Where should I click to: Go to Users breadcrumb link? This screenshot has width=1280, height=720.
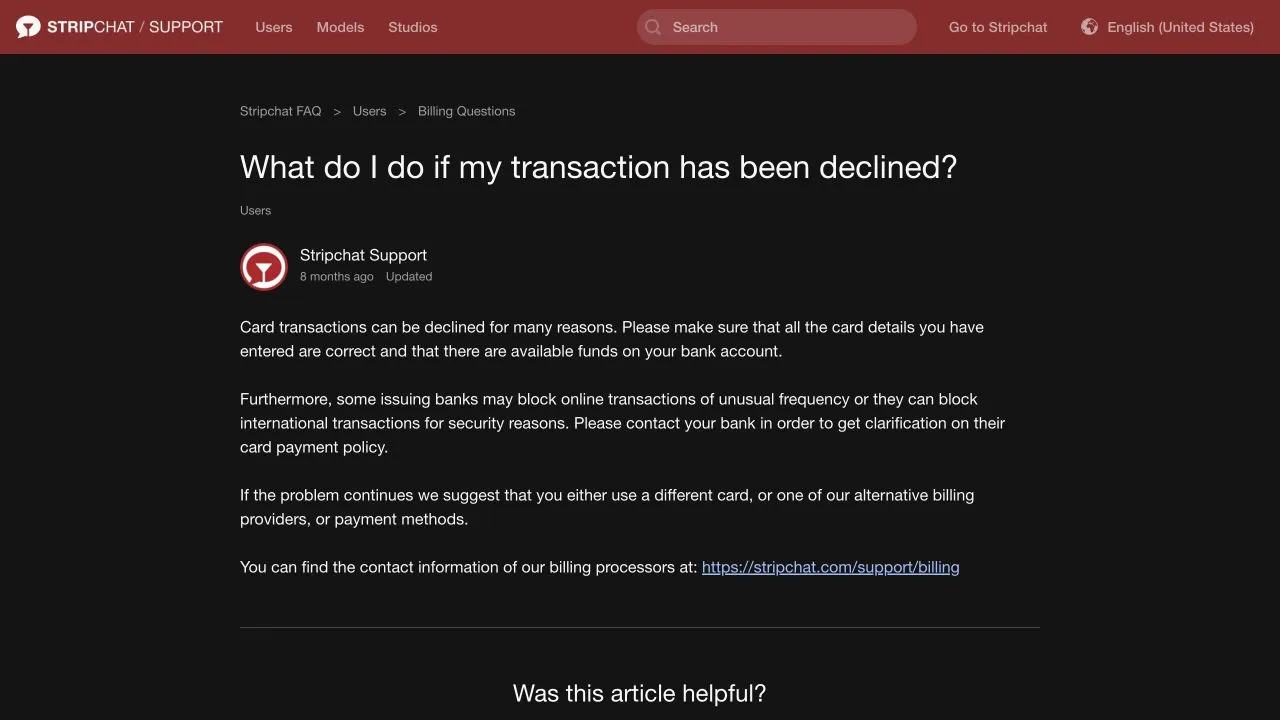[x=370, y=111]
